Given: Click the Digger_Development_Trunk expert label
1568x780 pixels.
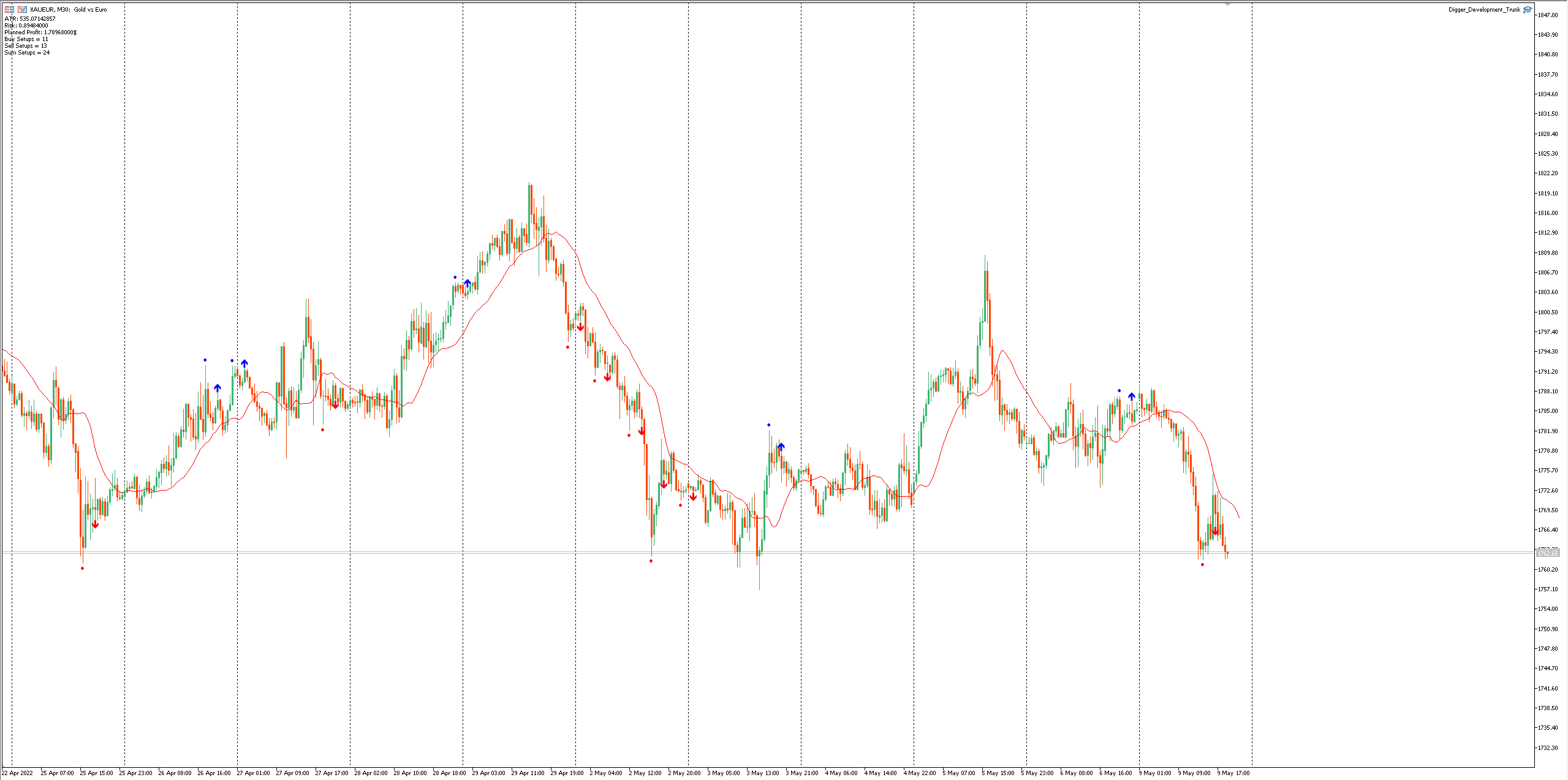Looking at the screenshot, I should [x=1484, y=9].
